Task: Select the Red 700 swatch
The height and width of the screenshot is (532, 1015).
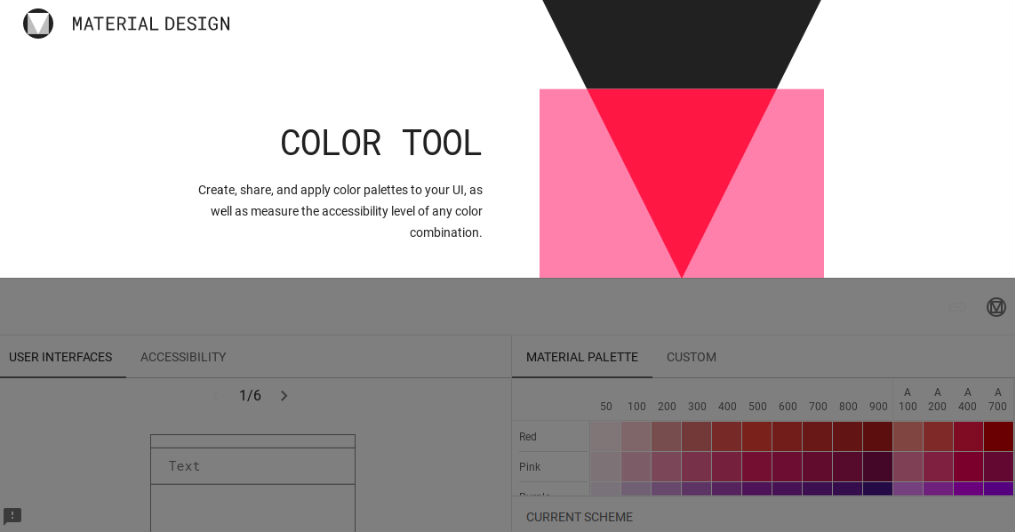Action: [818, 436]
